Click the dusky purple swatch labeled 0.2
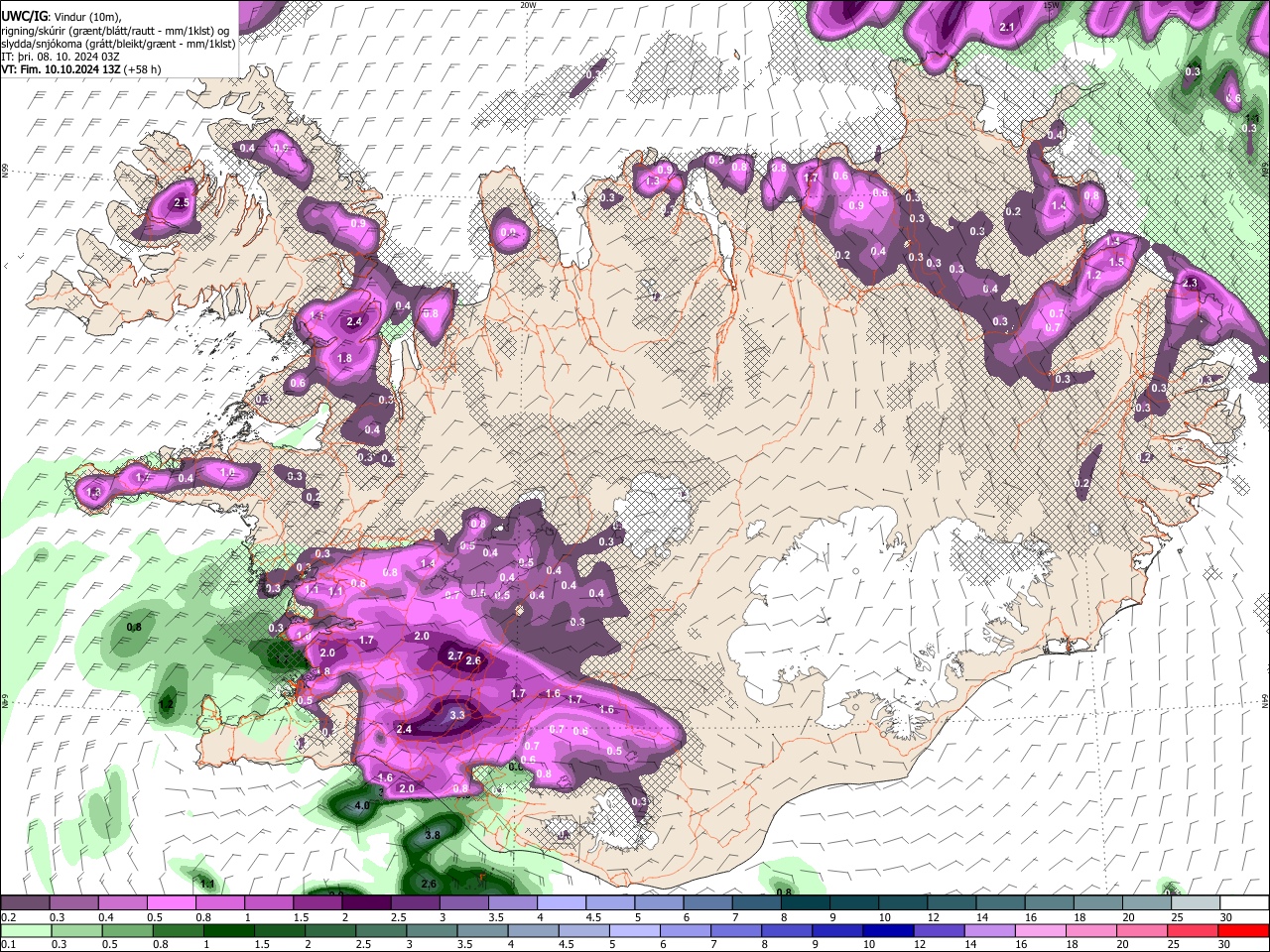The image size is (1270, 952). (25, 903)
